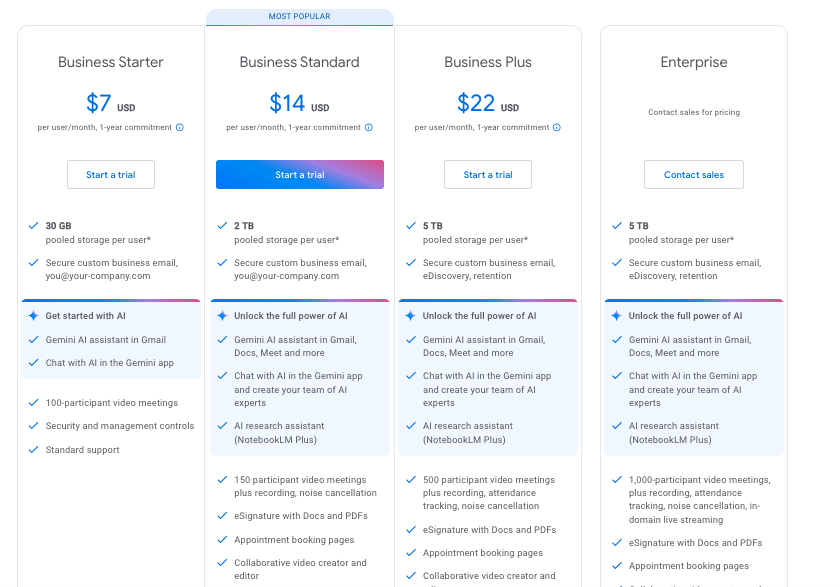Start a trial for Business Starter
This screenshot has width=840, height=587.
tap(111, 175)
